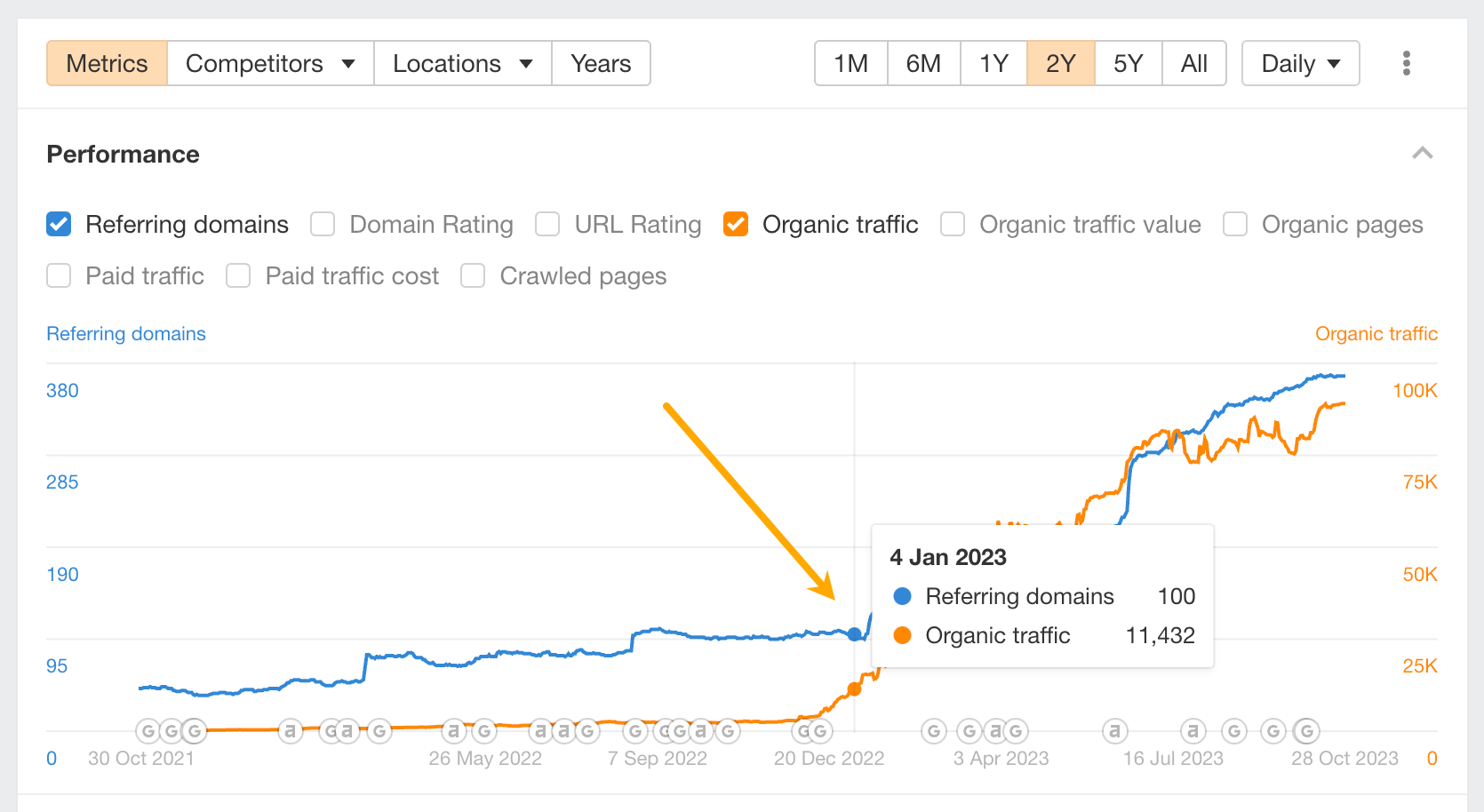
Task: Open the Daily frequency dropdown
Action: coord(1300,63)
